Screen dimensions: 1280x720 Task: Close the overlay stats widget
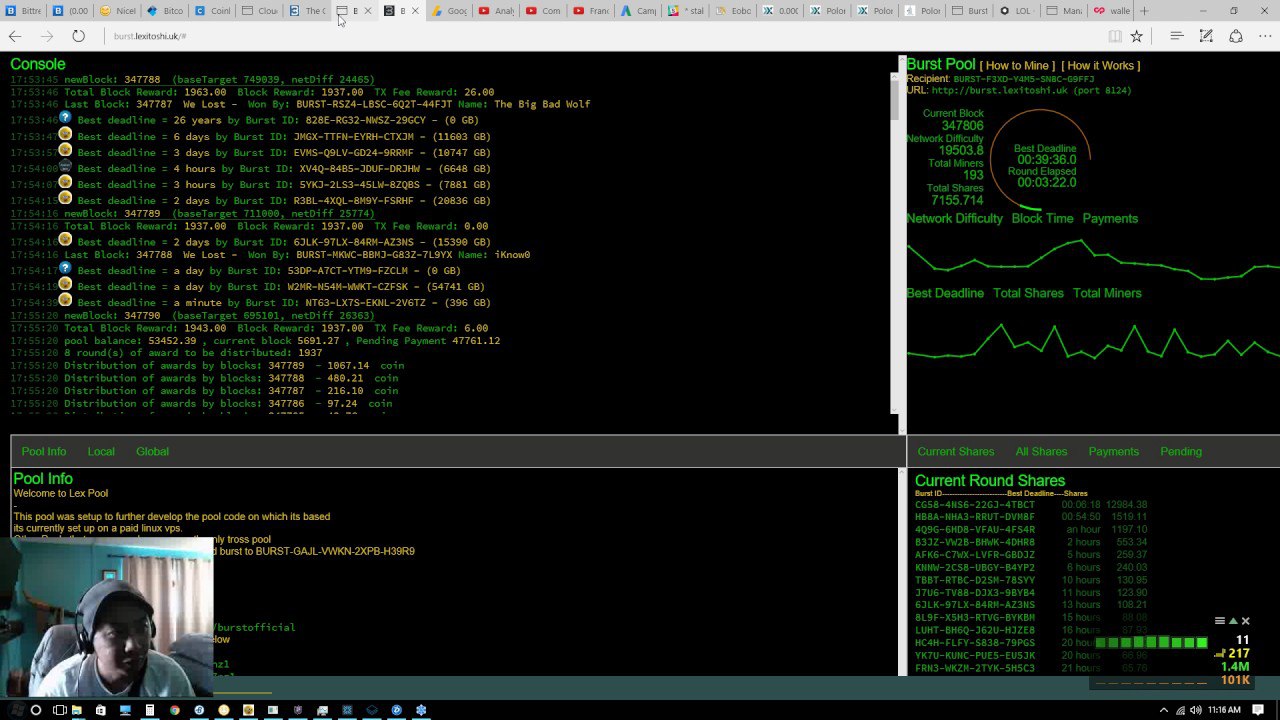[x=1245, y=621]
